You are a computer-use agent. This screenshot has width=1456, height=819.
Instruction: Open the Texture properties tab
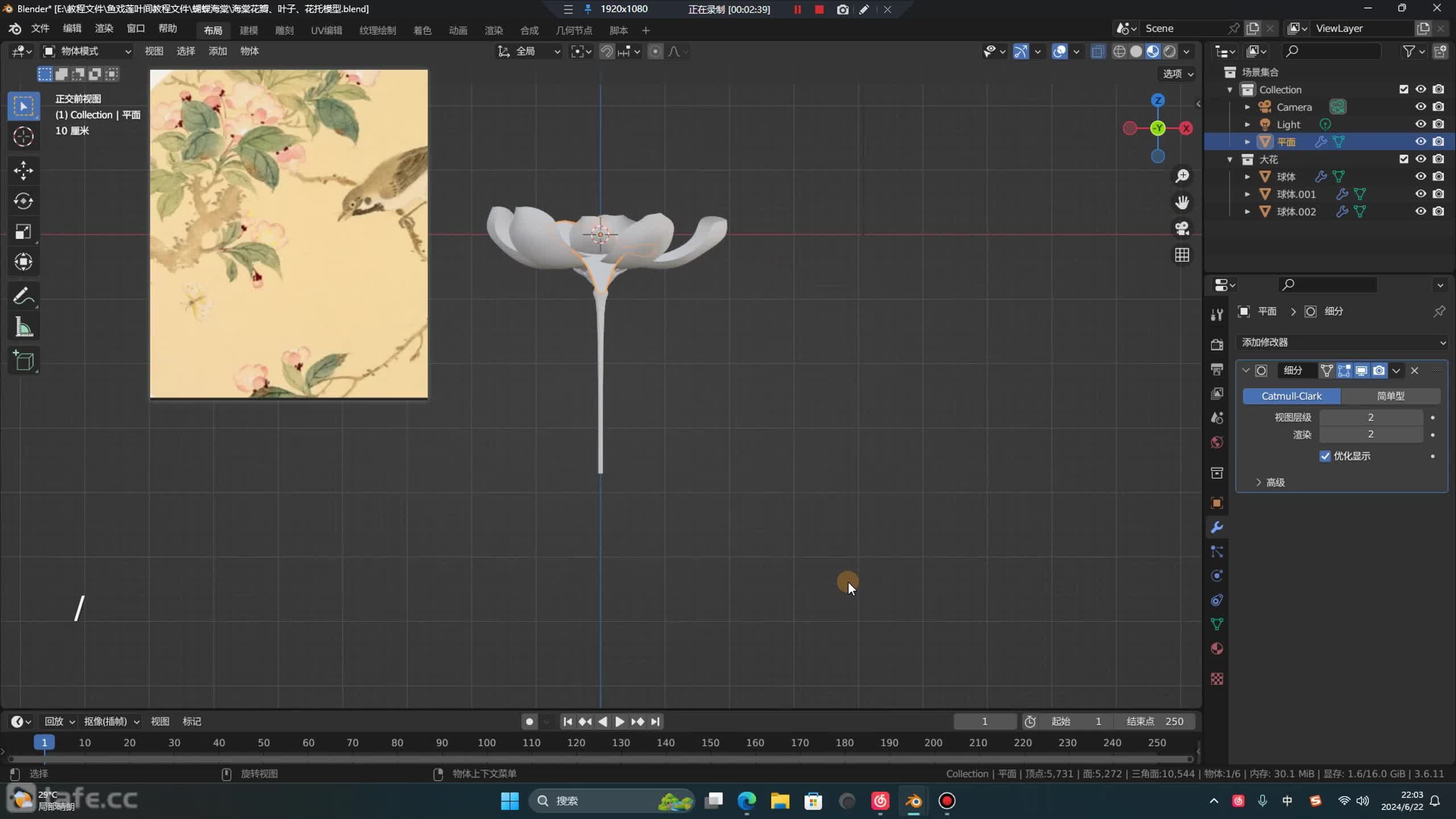[1217, 679]
